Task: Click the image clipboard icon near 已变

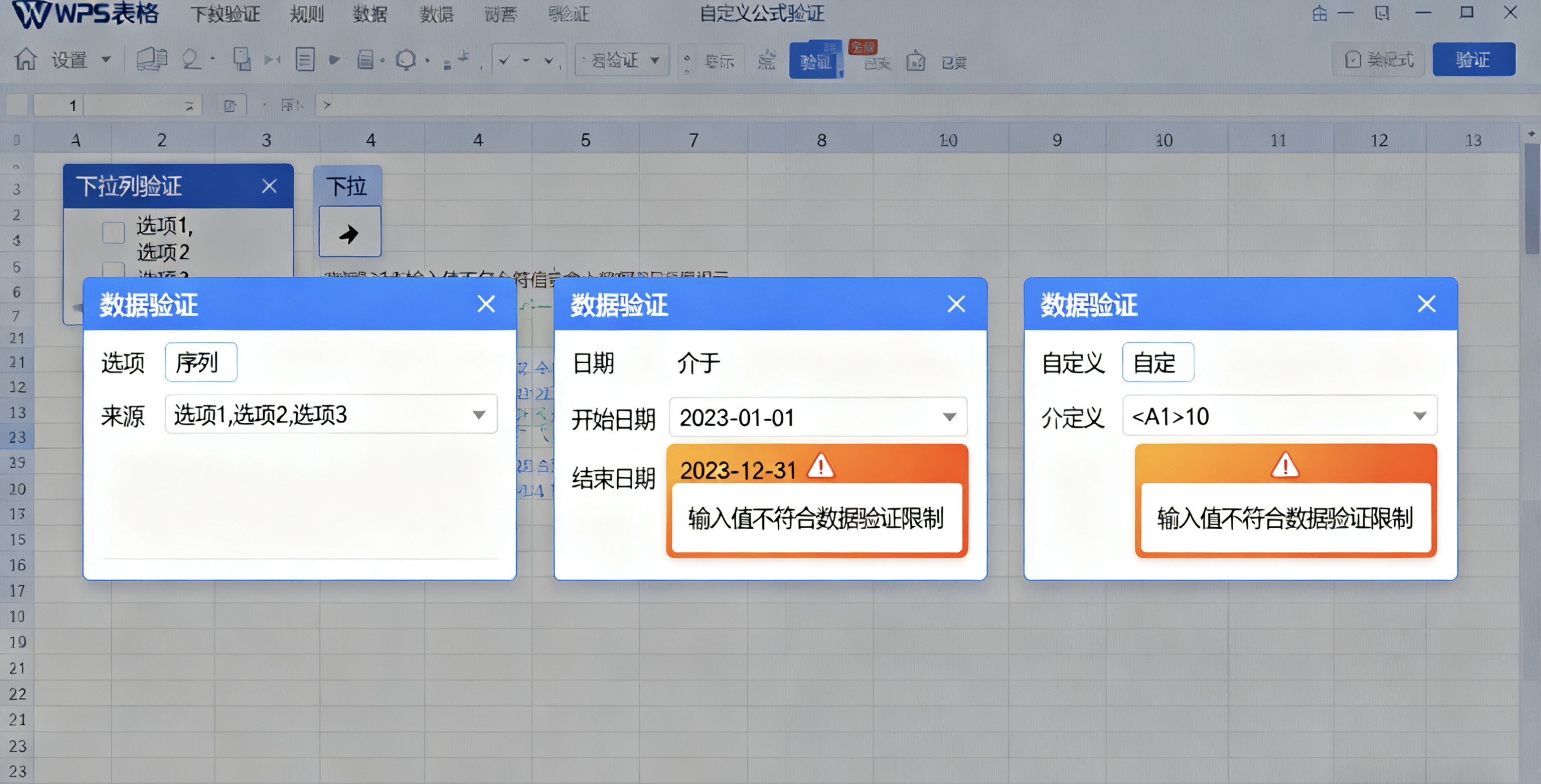Action: pyautogui.click(x=916, y=61)
